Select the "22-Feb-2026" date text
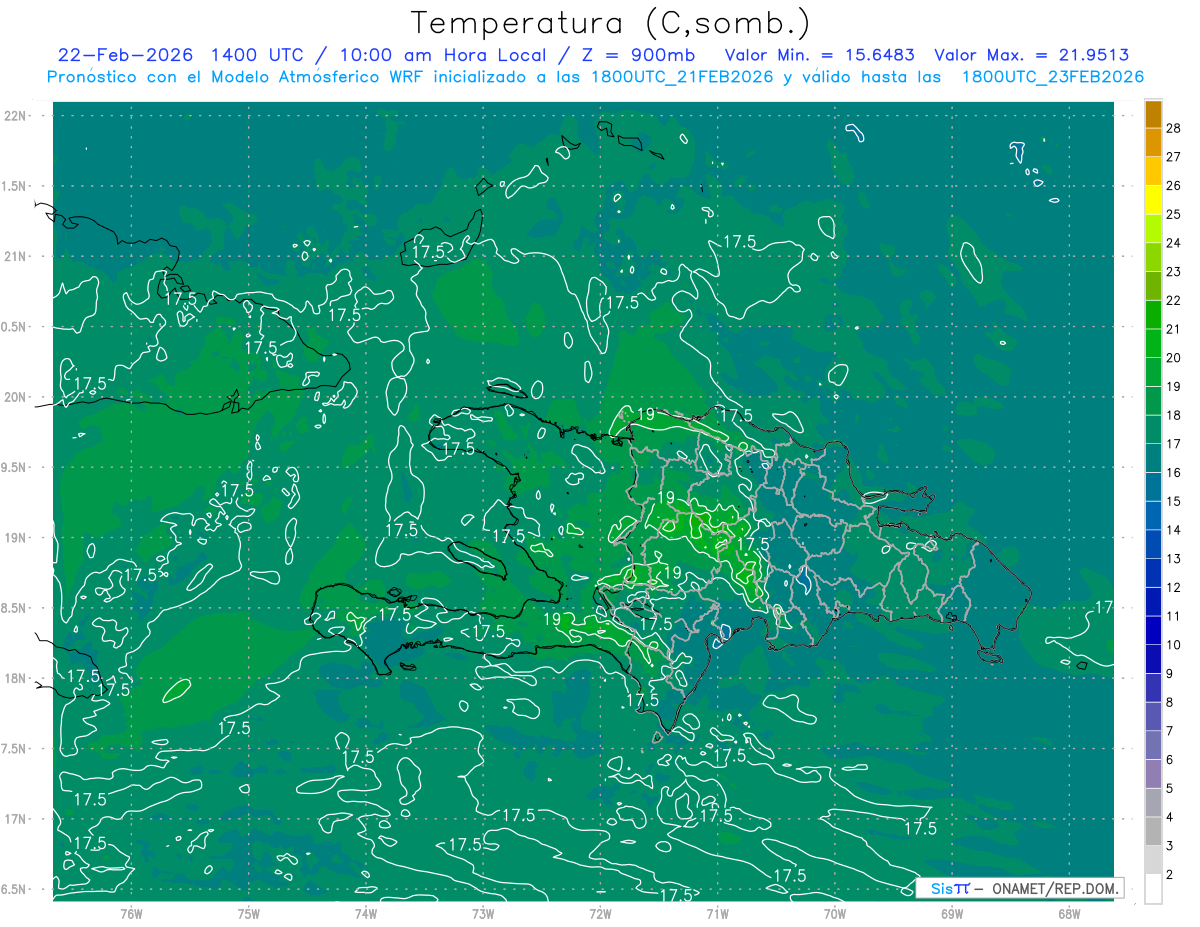1200x927 pixels. pos(125,55)
